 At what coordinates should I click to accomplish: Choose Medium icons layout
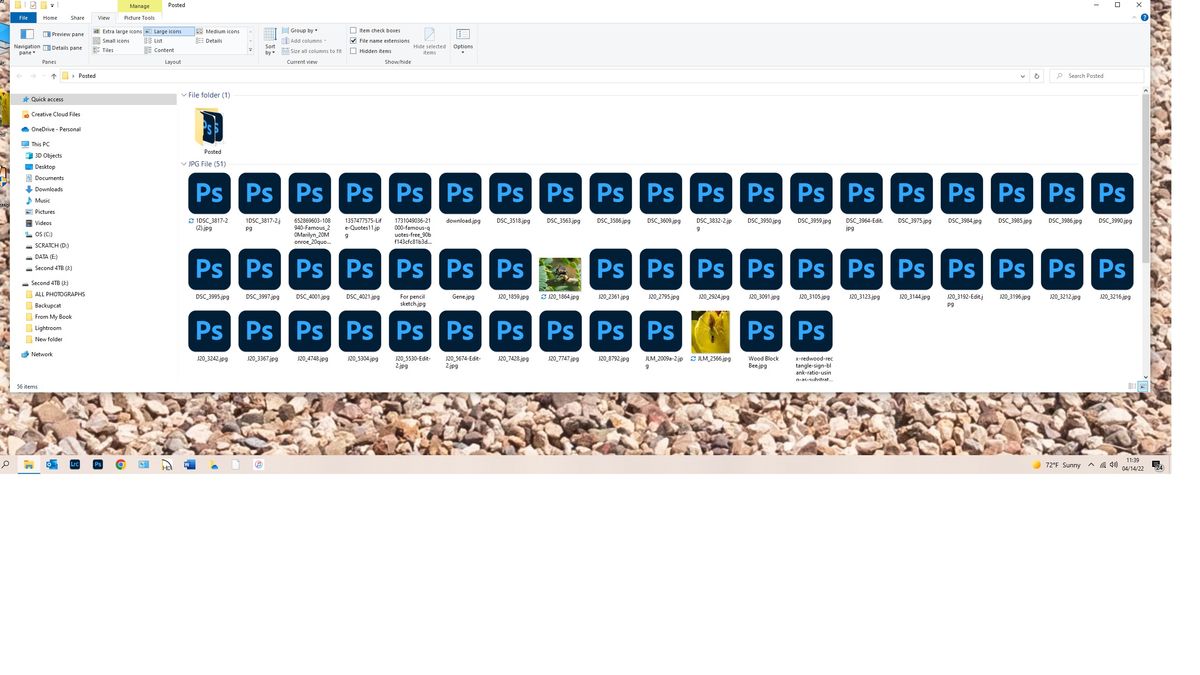(x=218, y=31)
